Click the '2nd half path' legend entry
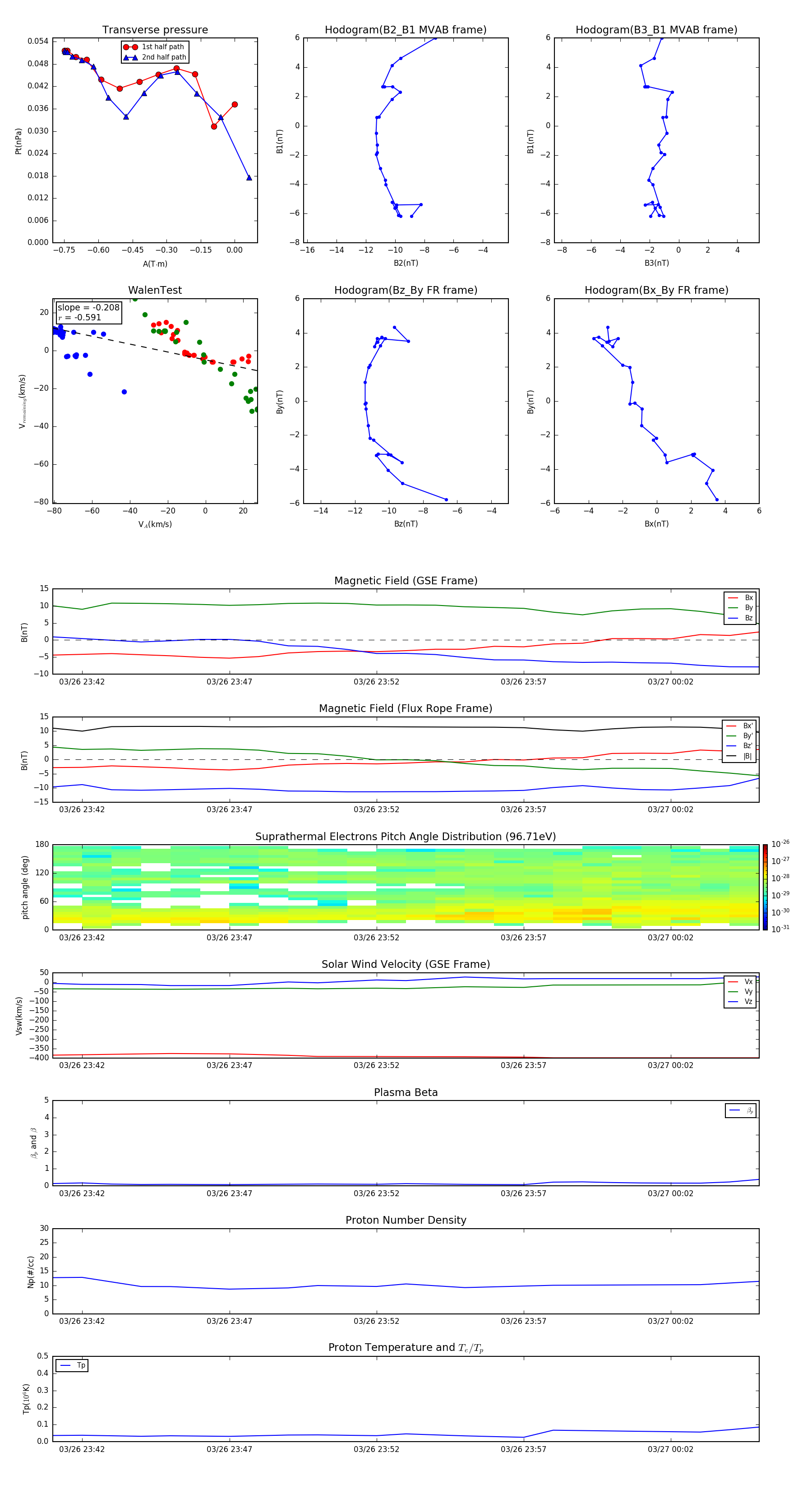812x1489 pixels. [x=155, y=57]
